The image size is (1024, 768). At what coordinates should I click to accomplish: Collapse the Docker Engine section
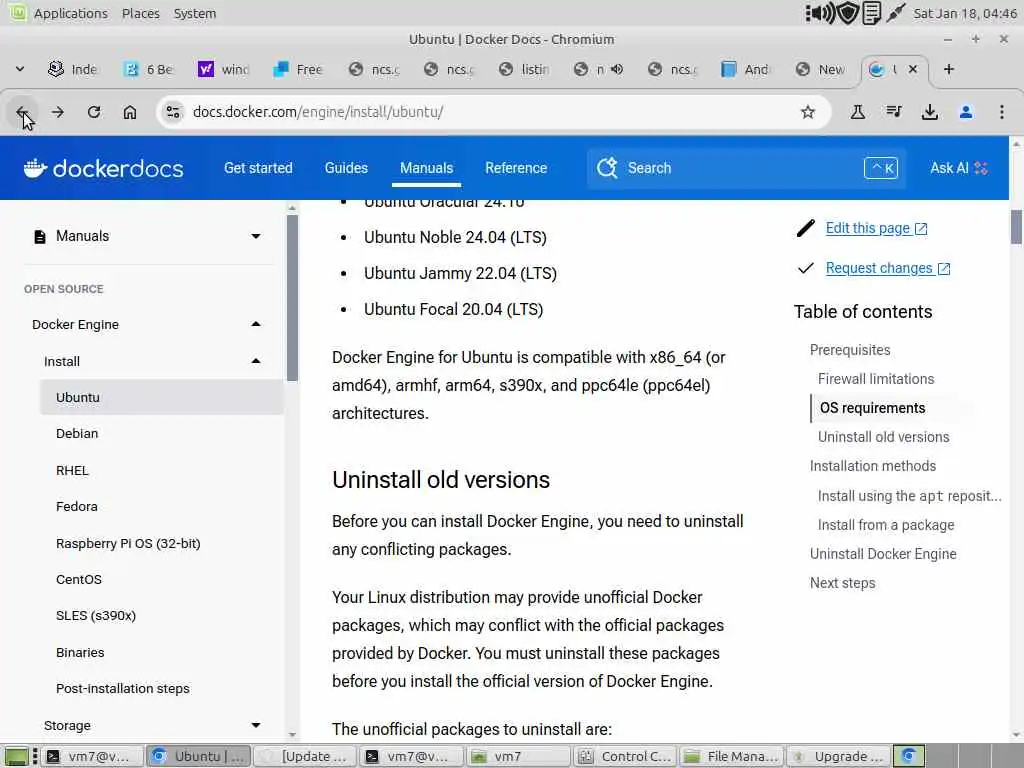256,325
